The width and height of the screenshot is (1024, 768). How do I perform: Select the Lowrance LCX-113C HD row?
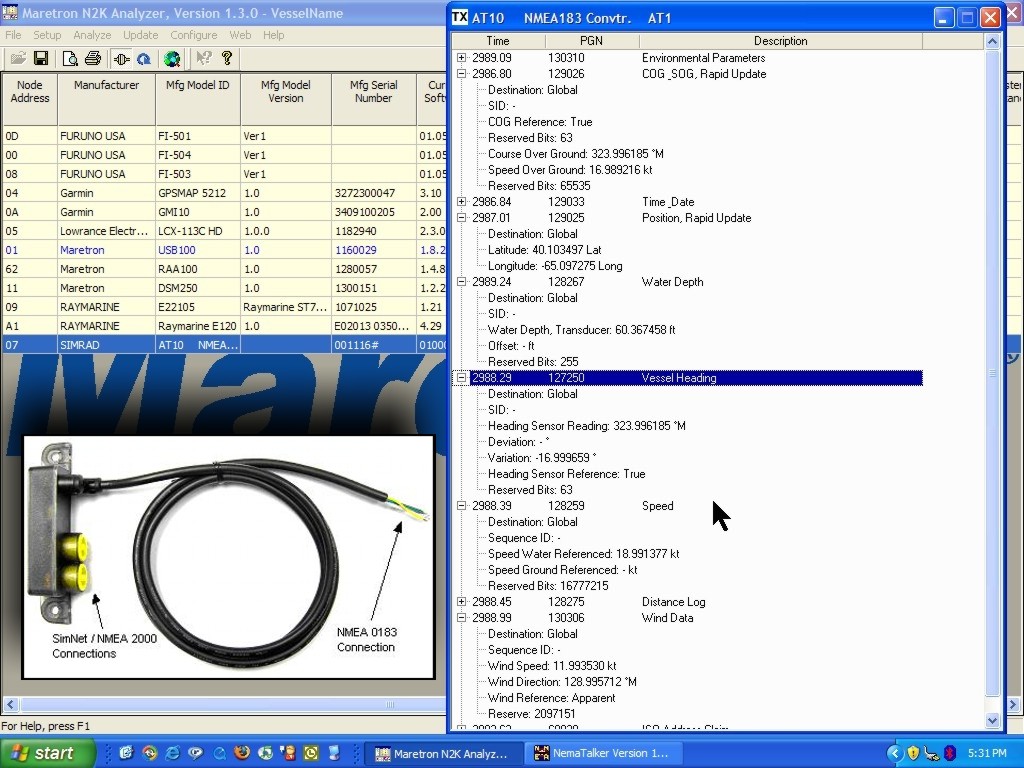[x=225, y=231]
